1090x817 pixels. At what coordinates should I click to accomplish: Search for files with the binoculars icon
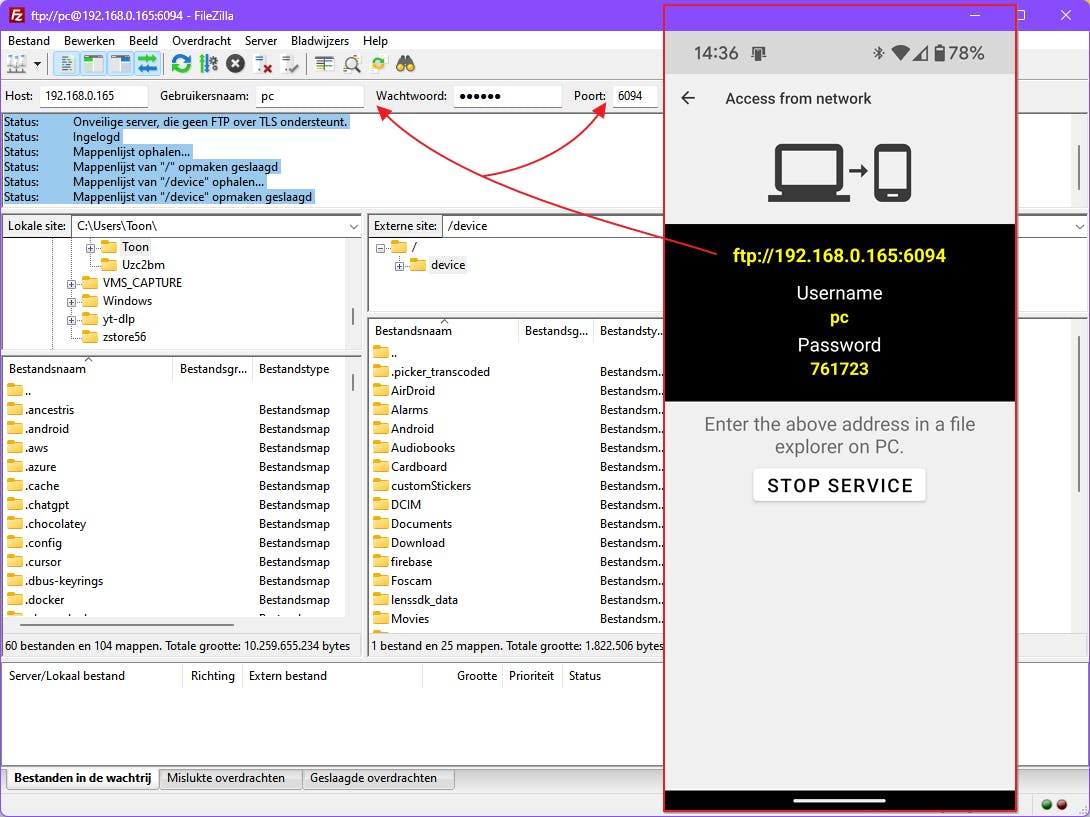click(x=405, y=64)
